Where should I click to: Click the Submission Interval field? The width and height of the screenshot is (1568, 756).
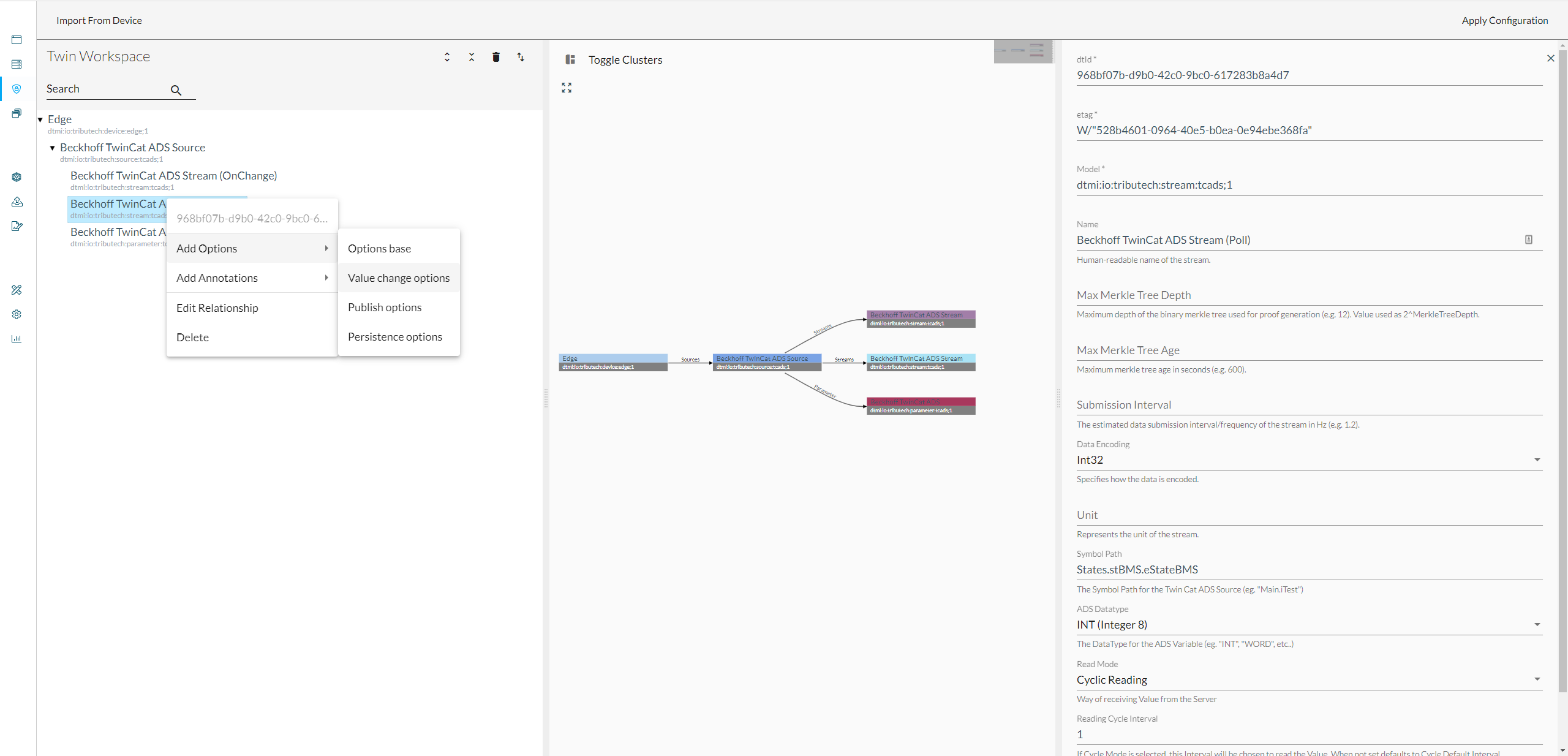(1310, 405)
